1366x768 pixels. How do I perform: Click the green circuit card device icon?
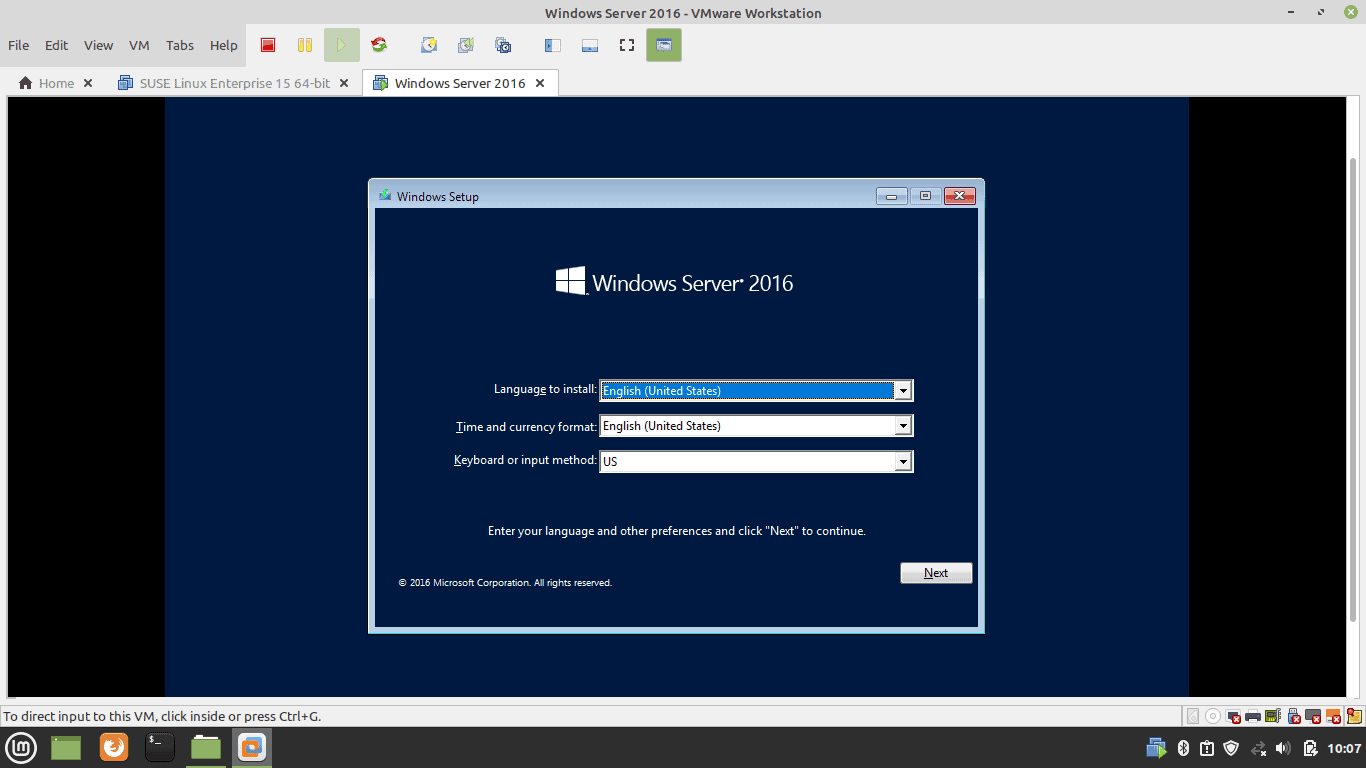[1273, 716]
